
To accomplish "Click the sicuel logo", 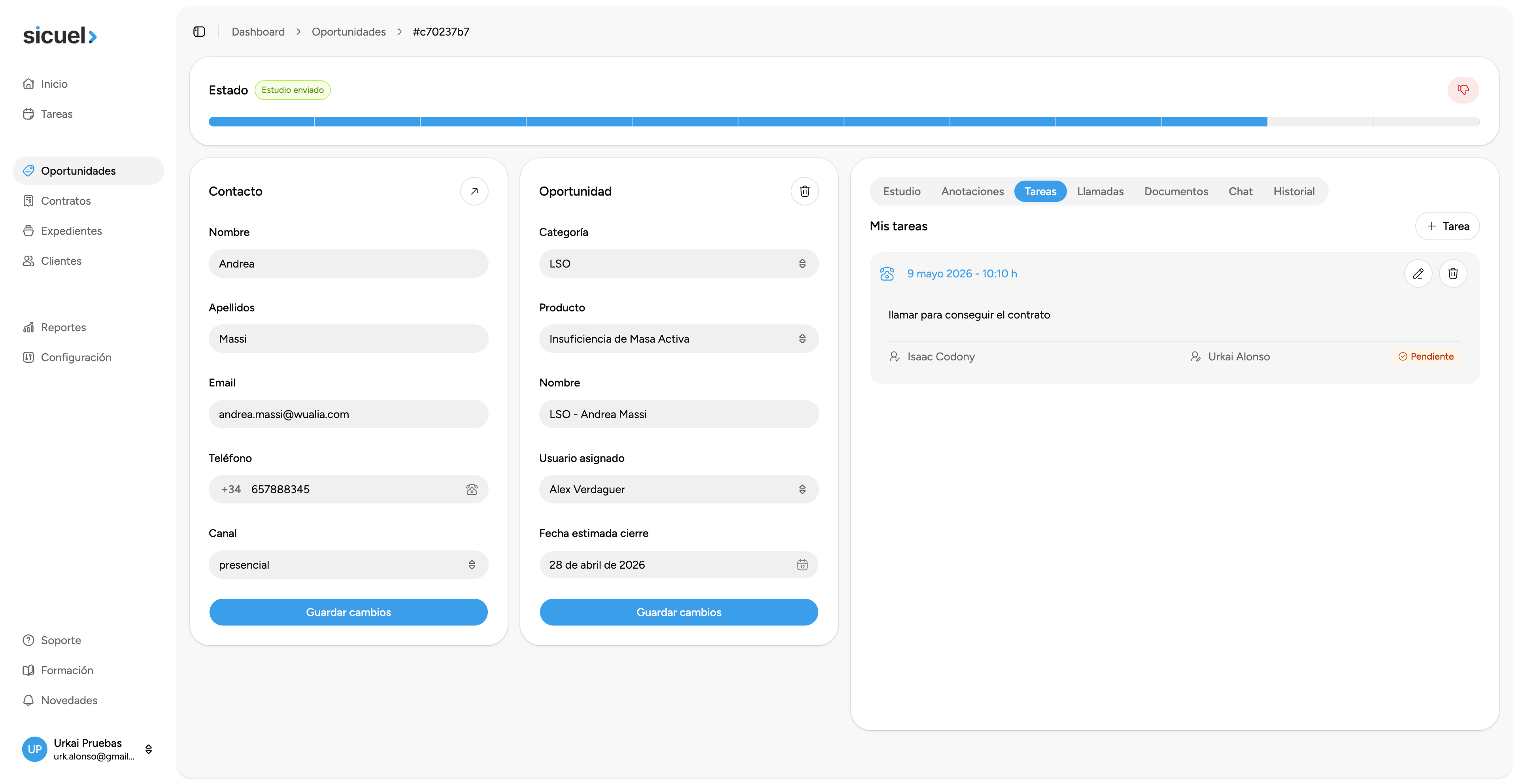I will (60, 35).
